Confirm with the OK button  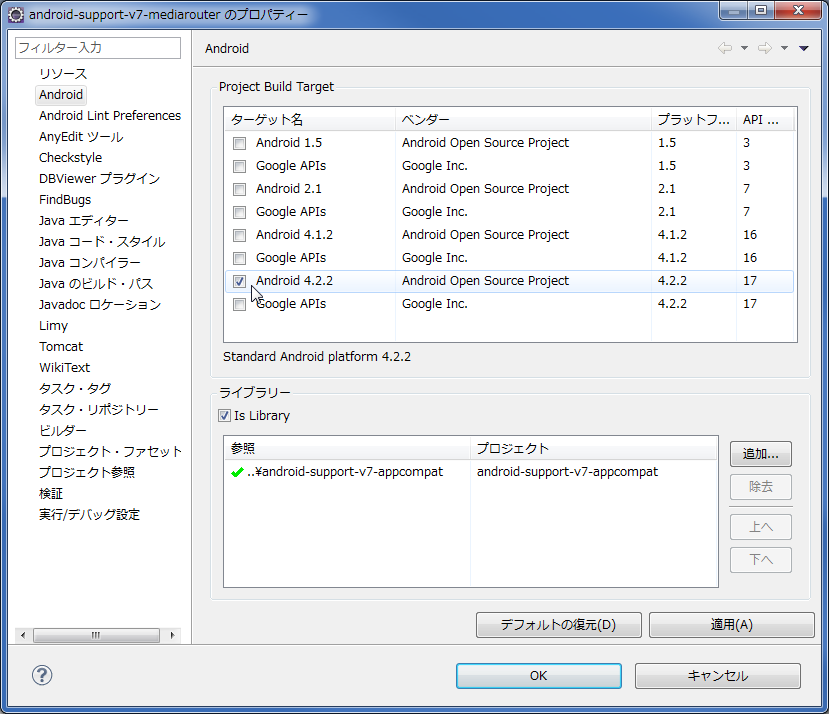pyautogui.click(x=539, y=676)
